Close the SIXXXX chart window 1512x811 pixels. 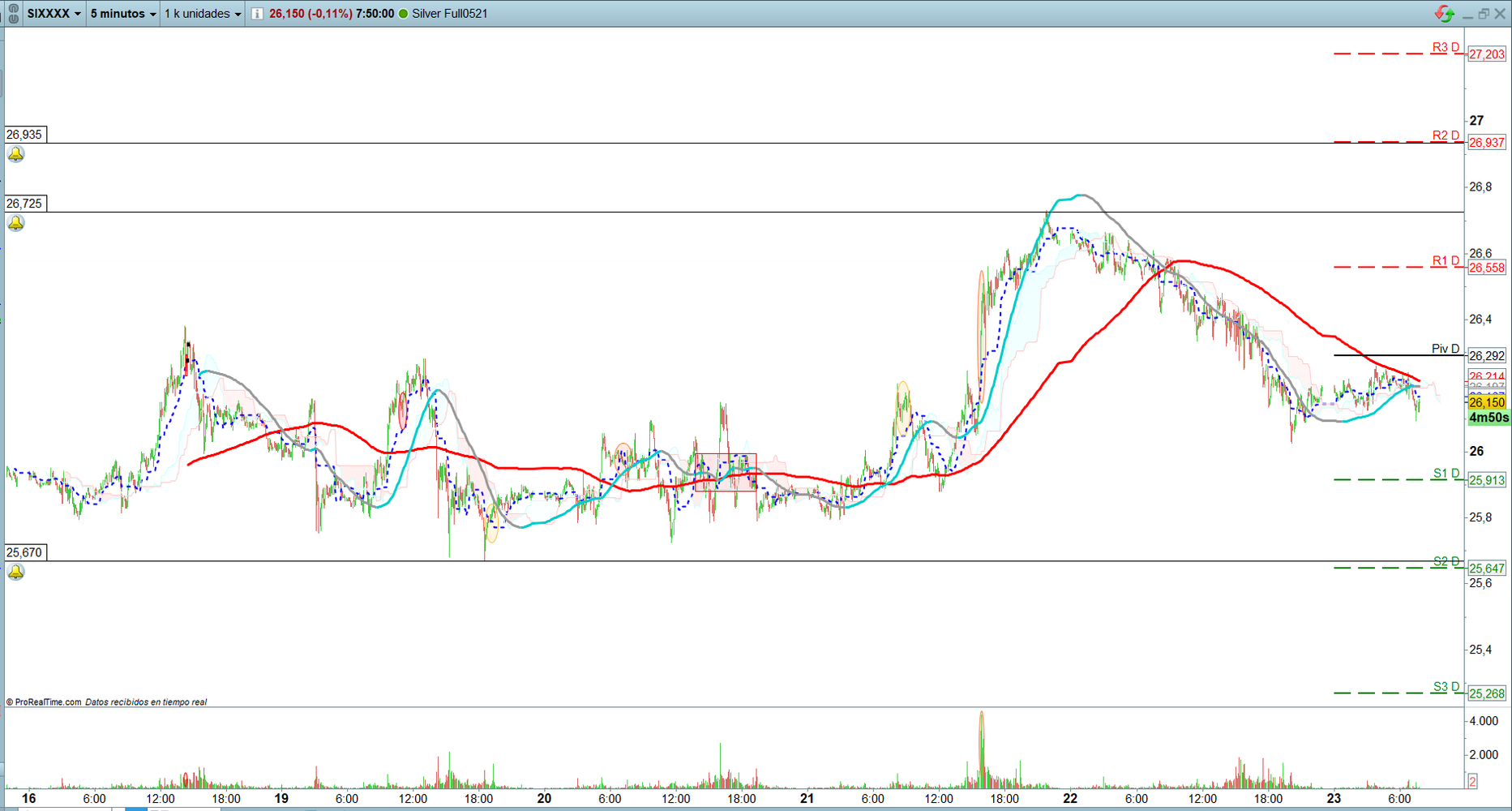(1500, 14)
